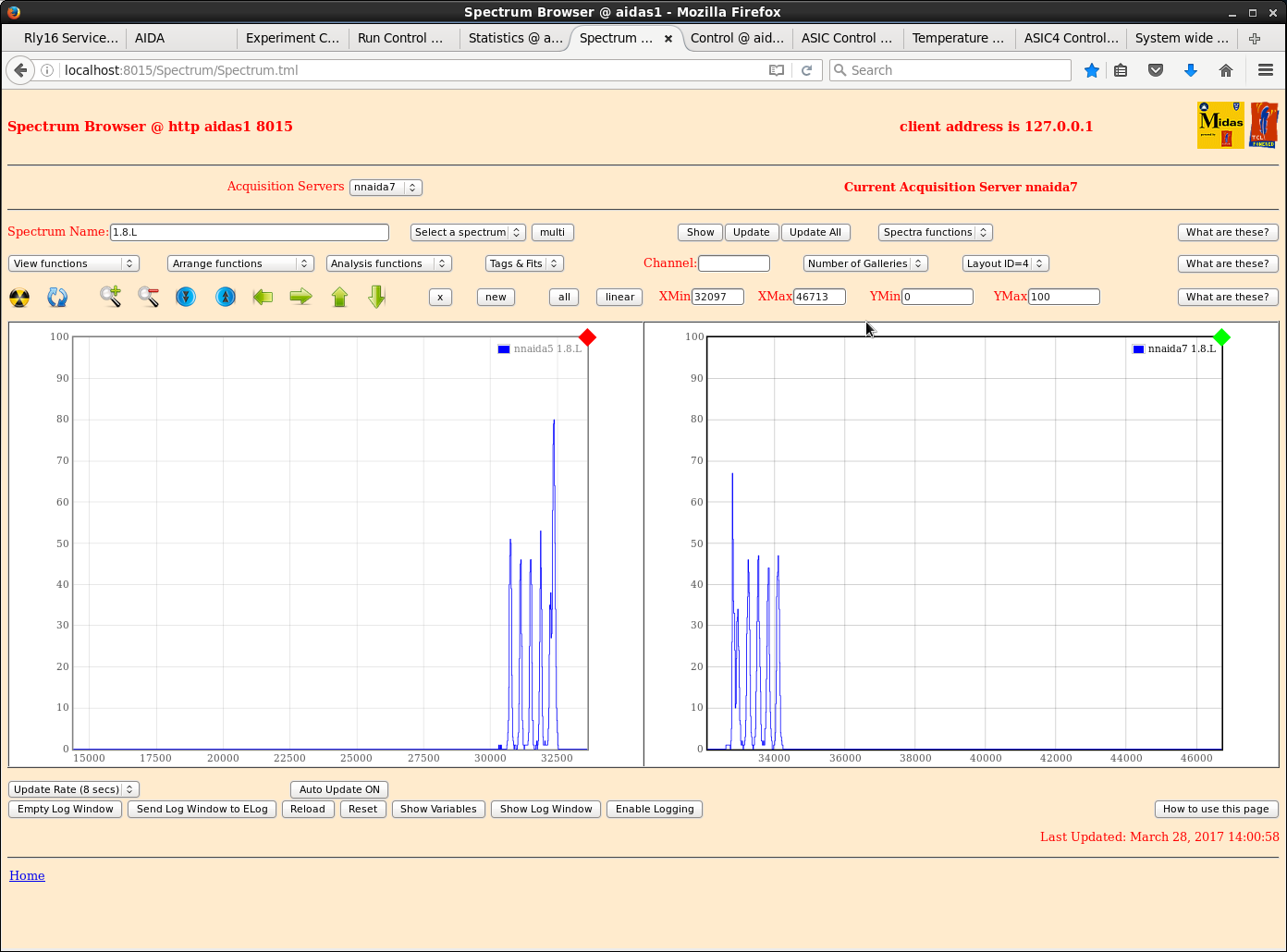Focus the Channel input field

click(x=734, y=263)
